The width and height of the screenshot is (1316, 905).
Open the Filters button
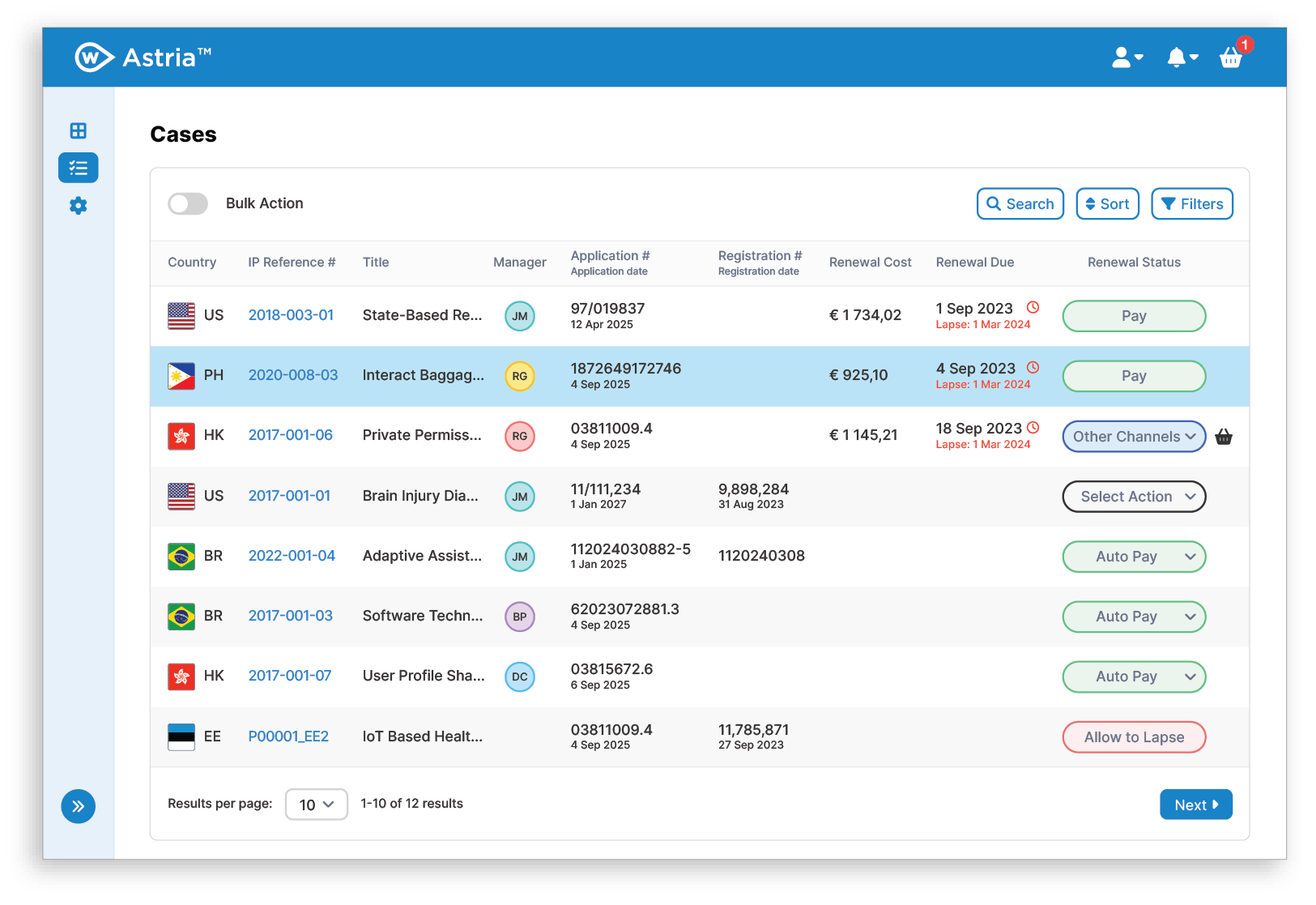(x=1192, y=204)
